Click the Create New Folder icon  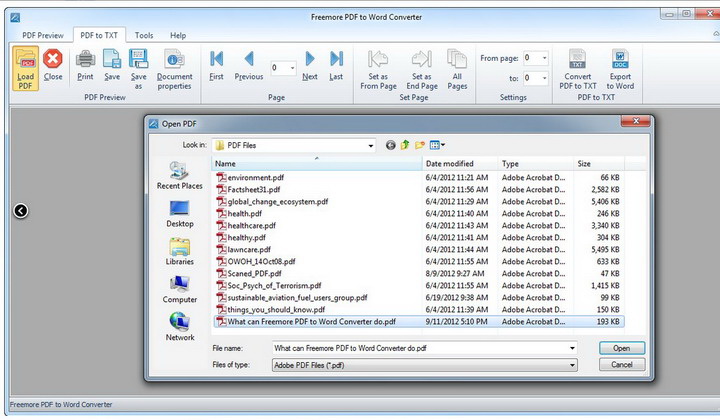[419, 146]
